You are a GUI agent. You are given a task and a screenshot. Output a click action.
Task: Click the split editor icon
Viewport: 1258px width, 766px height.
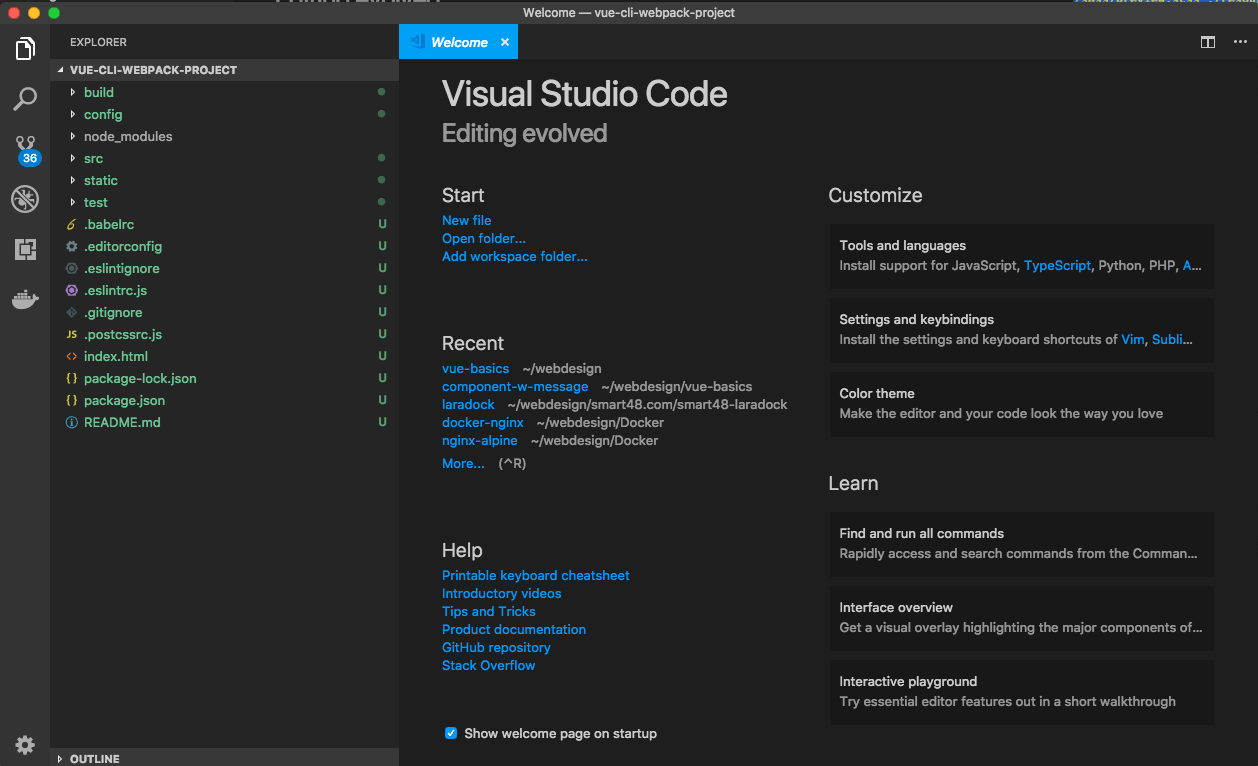(1208, 42)
